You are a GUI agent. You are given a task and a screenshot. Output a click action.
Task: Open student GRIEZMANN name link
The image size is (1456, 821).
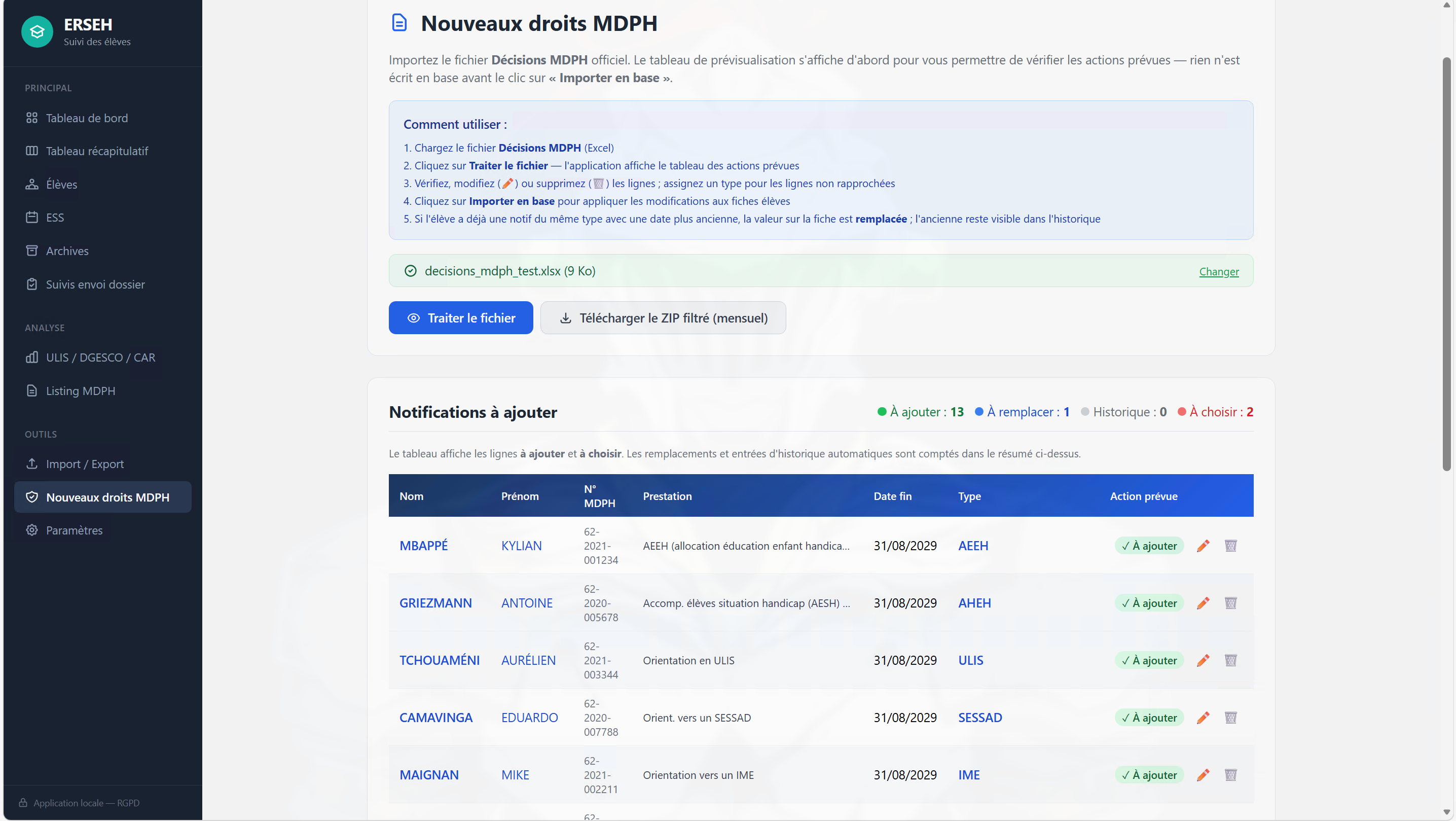(x=435, y=603)
